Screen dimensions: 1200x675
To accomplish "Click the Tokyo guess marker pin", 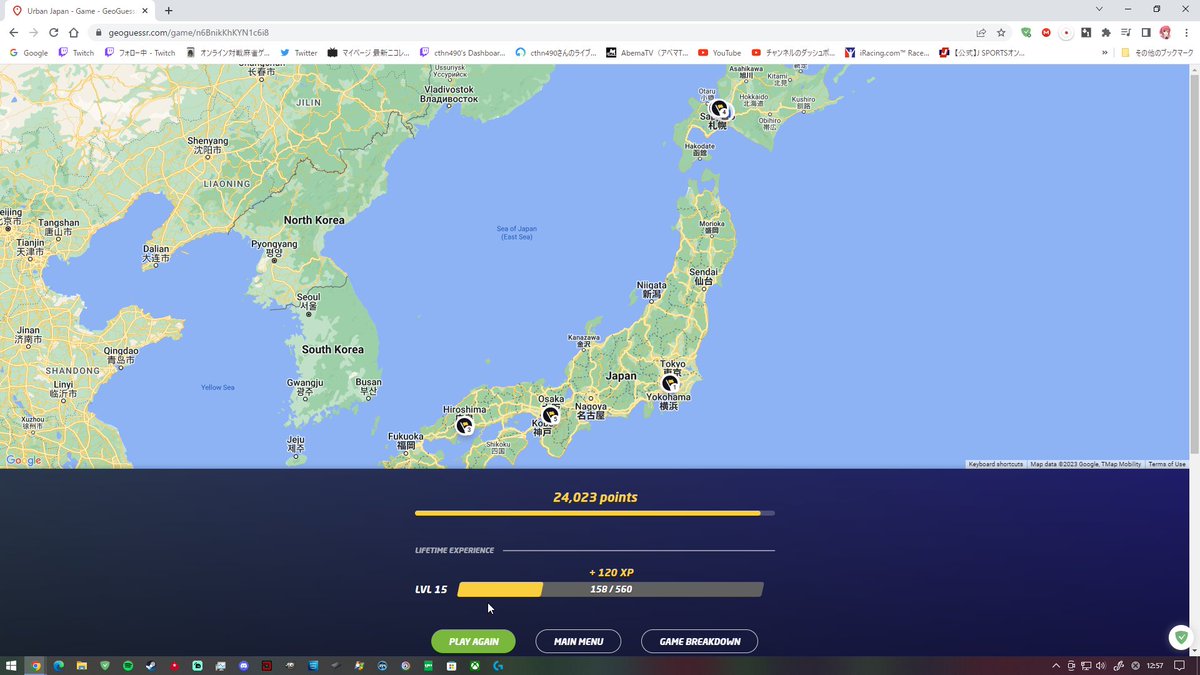I will coord(670,383).
